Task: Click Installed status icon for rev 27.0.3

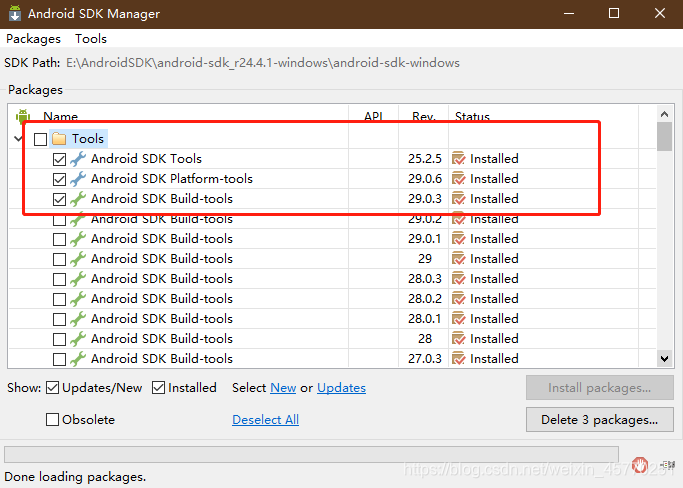Action: pyautogui.click(x=459, y=359)
